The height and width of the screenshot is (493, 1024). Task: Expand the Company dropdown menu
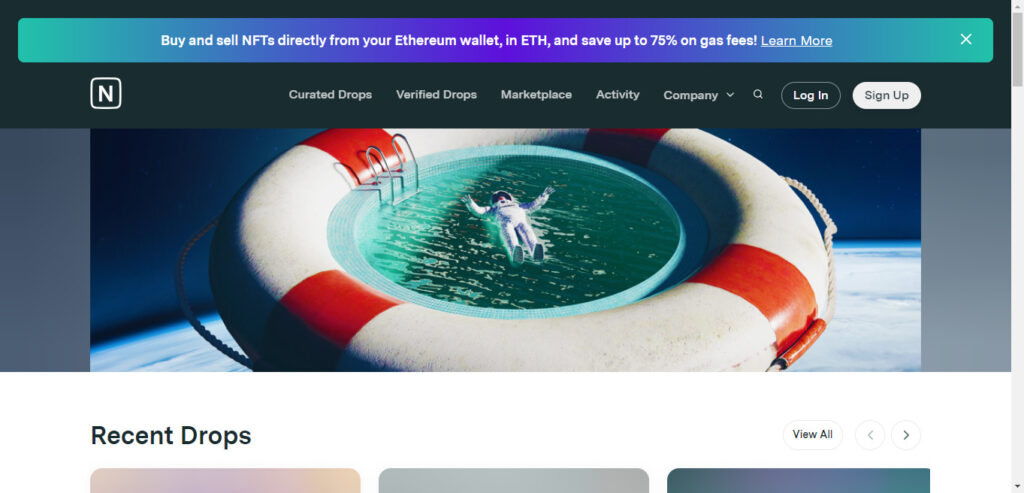coord(699,95)
